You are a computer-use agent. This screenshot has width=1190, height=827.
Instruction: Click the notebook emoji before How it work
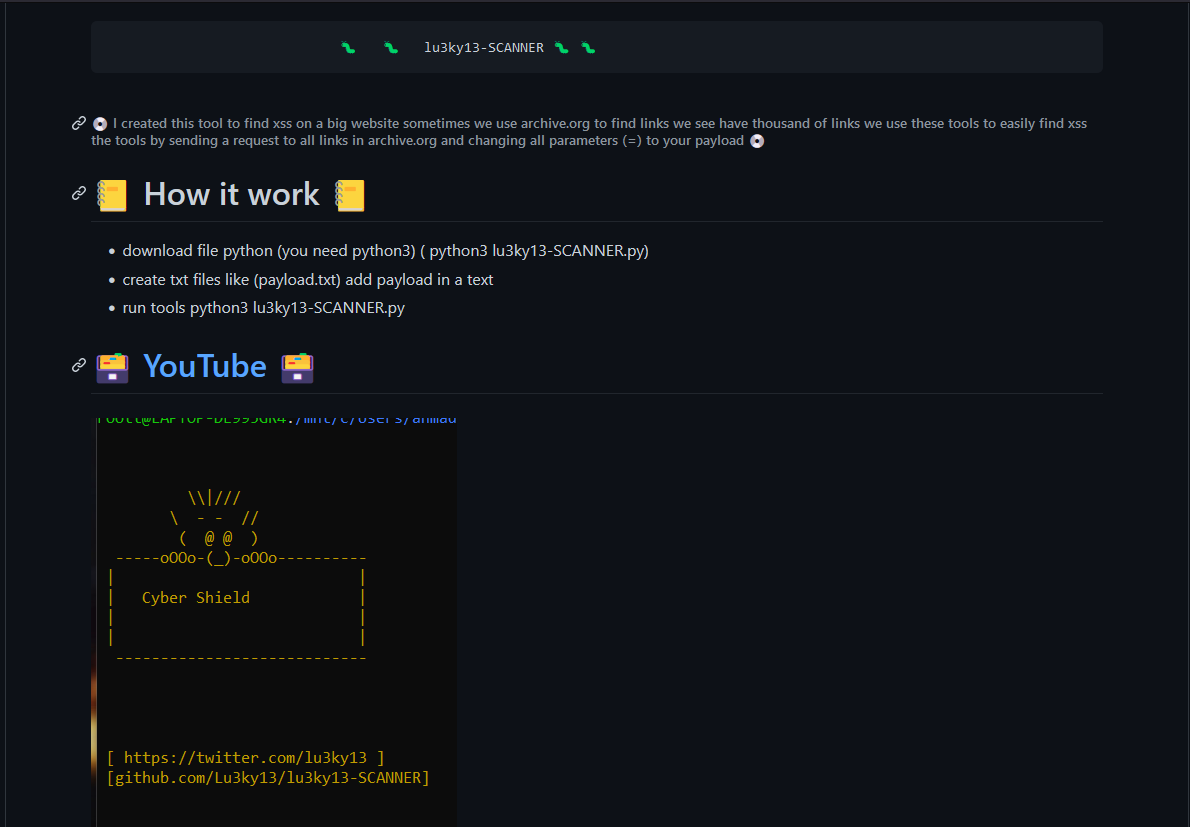[x=112, y=196]
